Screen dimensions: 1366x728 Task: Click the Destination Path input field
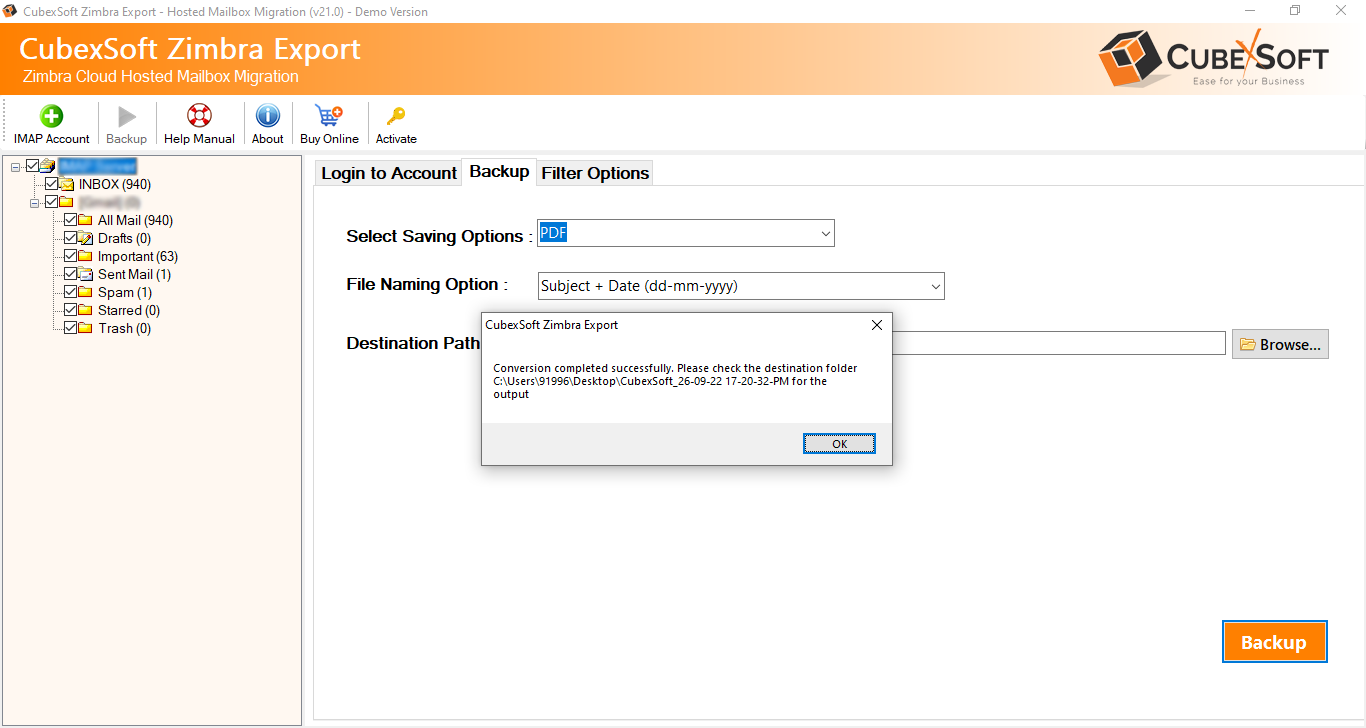click(x=1058, y=343)
